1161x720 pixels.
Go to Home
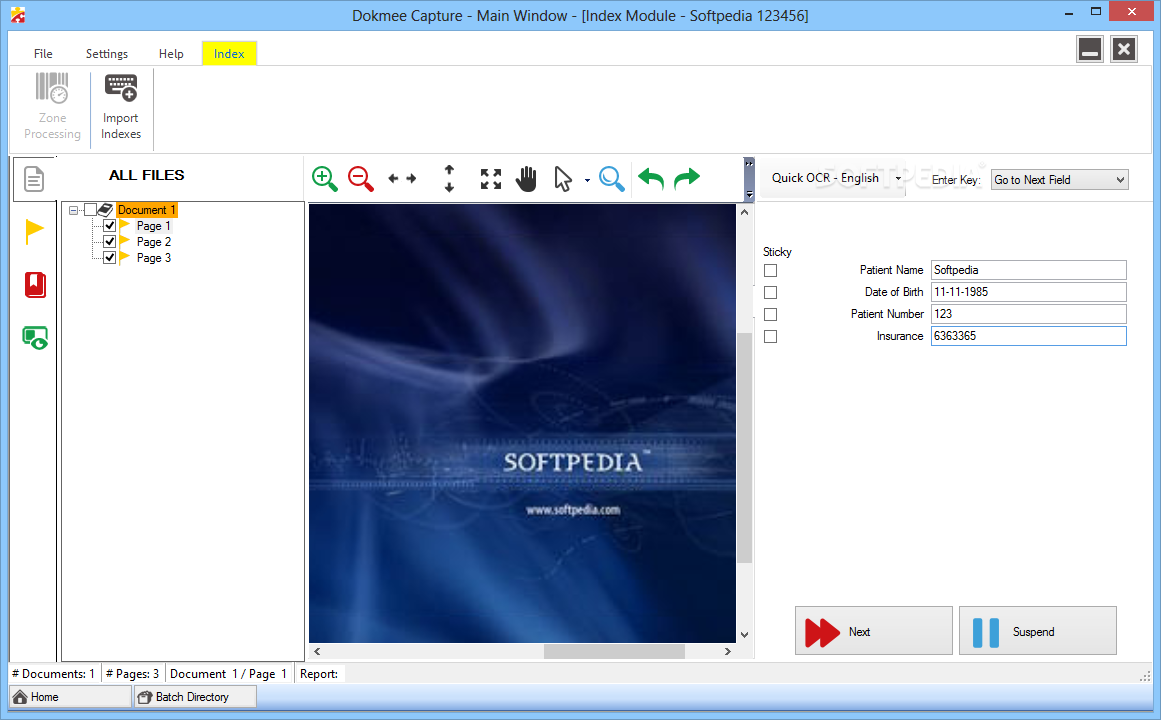70,697
